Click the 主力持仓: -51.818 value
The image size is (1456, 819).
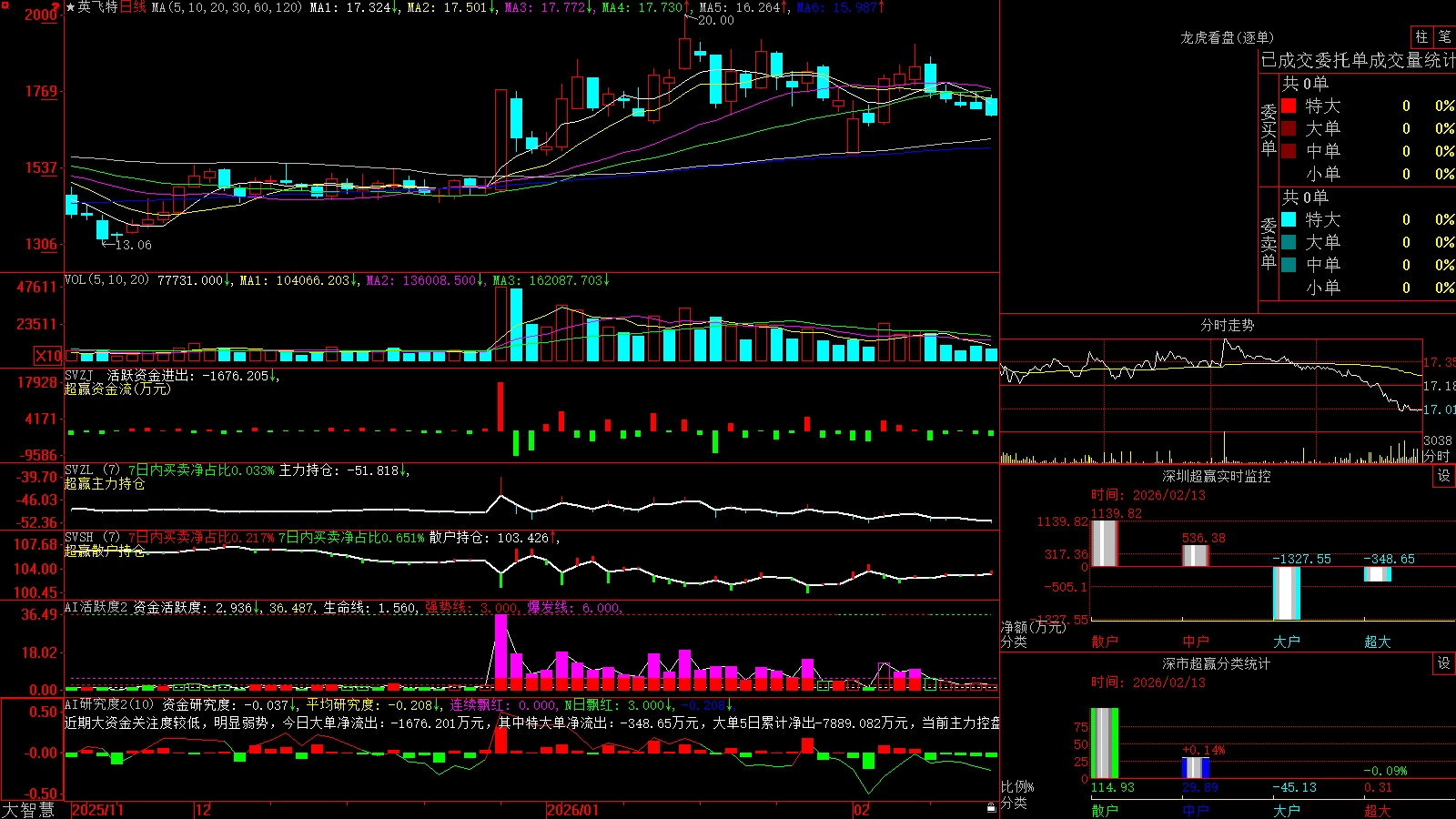[x=339, y=470]
